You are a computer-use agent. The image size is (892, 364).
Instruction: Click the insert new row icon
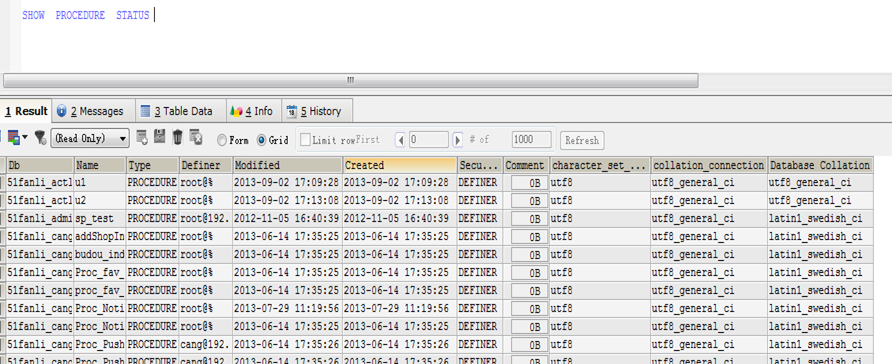click(x=142, y=137)
